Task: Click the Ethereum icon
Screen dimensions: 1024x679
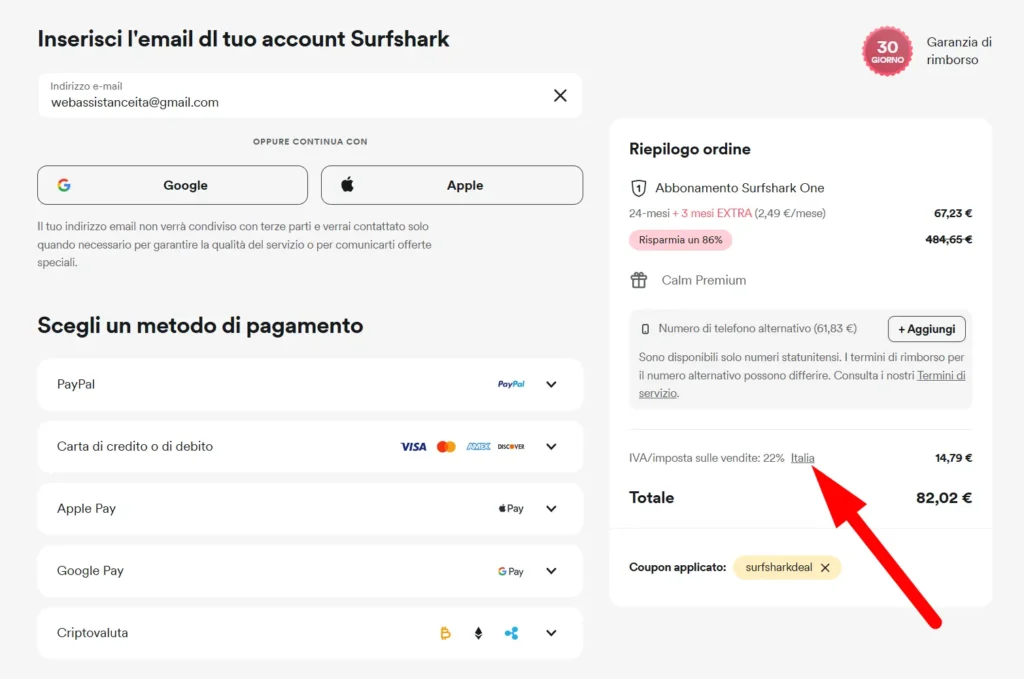Action: (478, 633)
